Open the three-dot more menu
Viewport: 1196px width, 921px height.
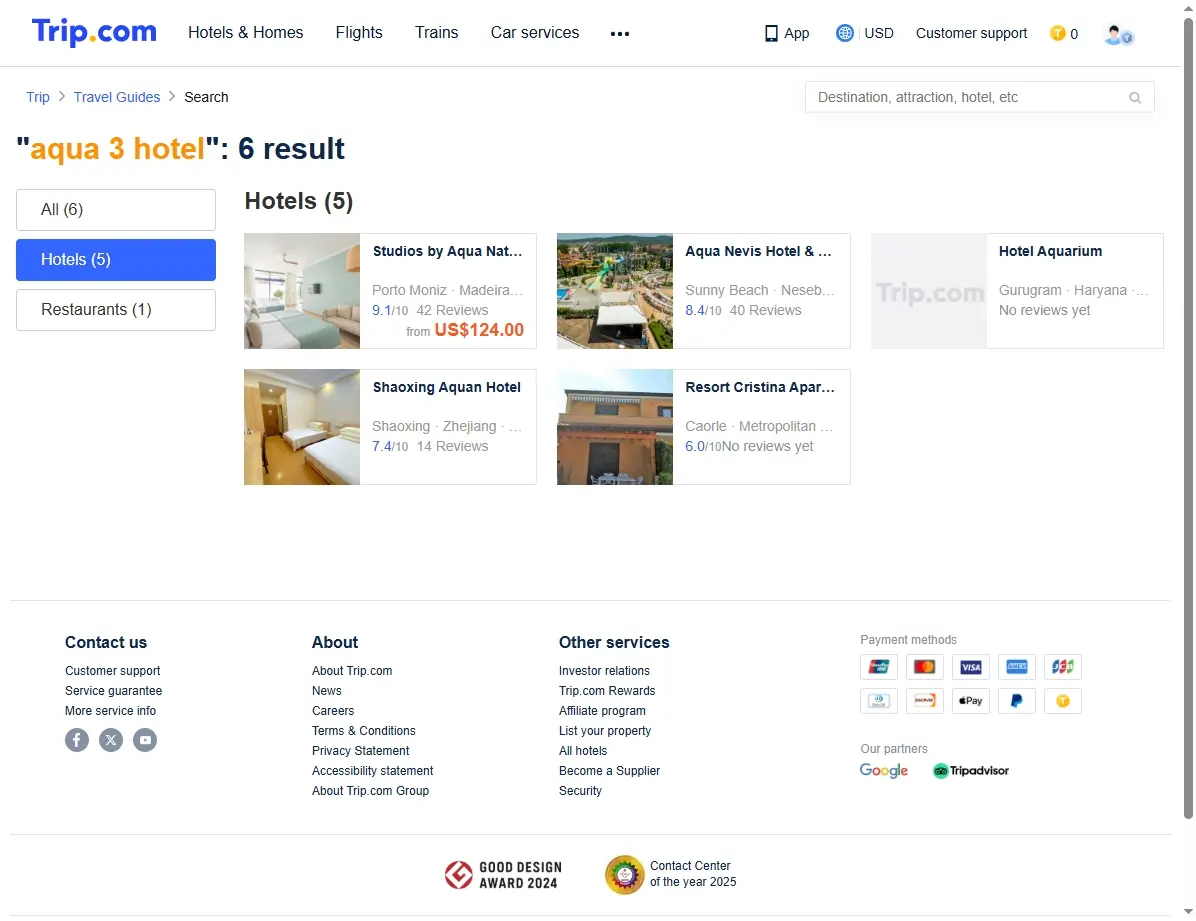pos(619,34)
